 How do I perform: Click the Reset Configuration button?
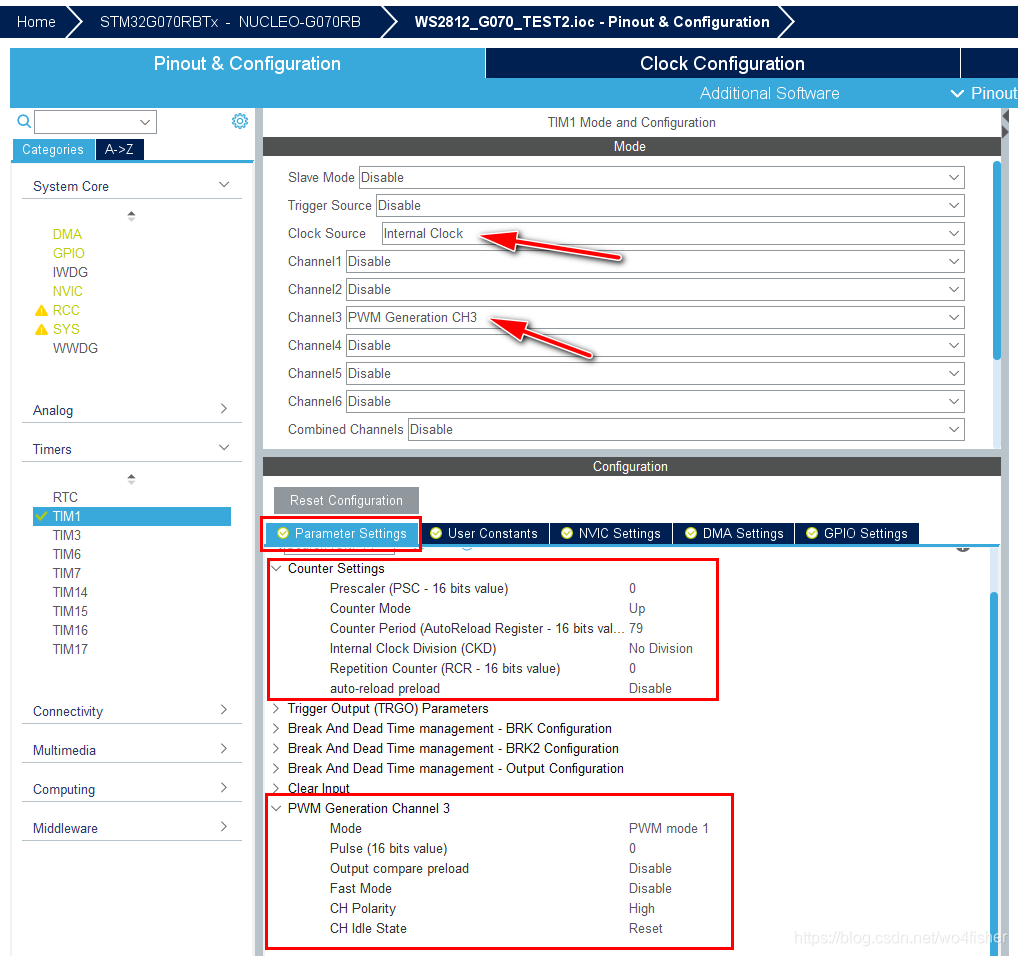point(346,500)
